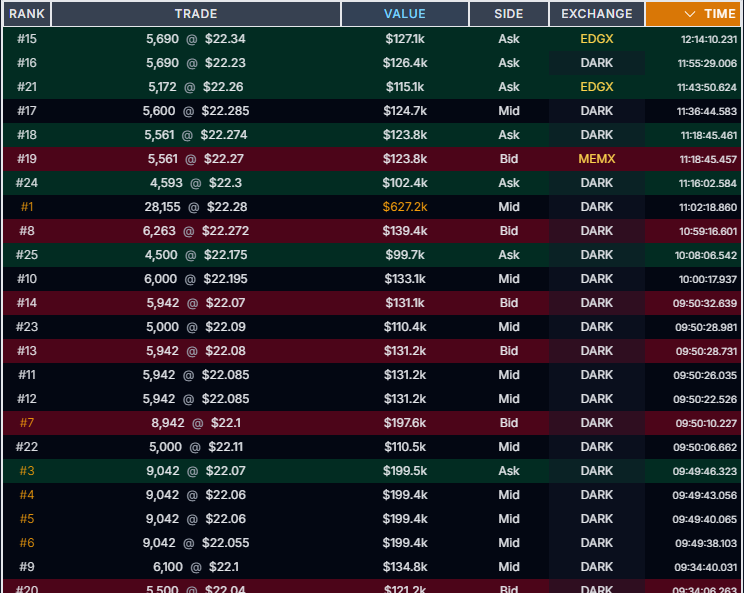Sort by the TRADE column header
Screen dimensions: 744x593
[x=196, y=14]
